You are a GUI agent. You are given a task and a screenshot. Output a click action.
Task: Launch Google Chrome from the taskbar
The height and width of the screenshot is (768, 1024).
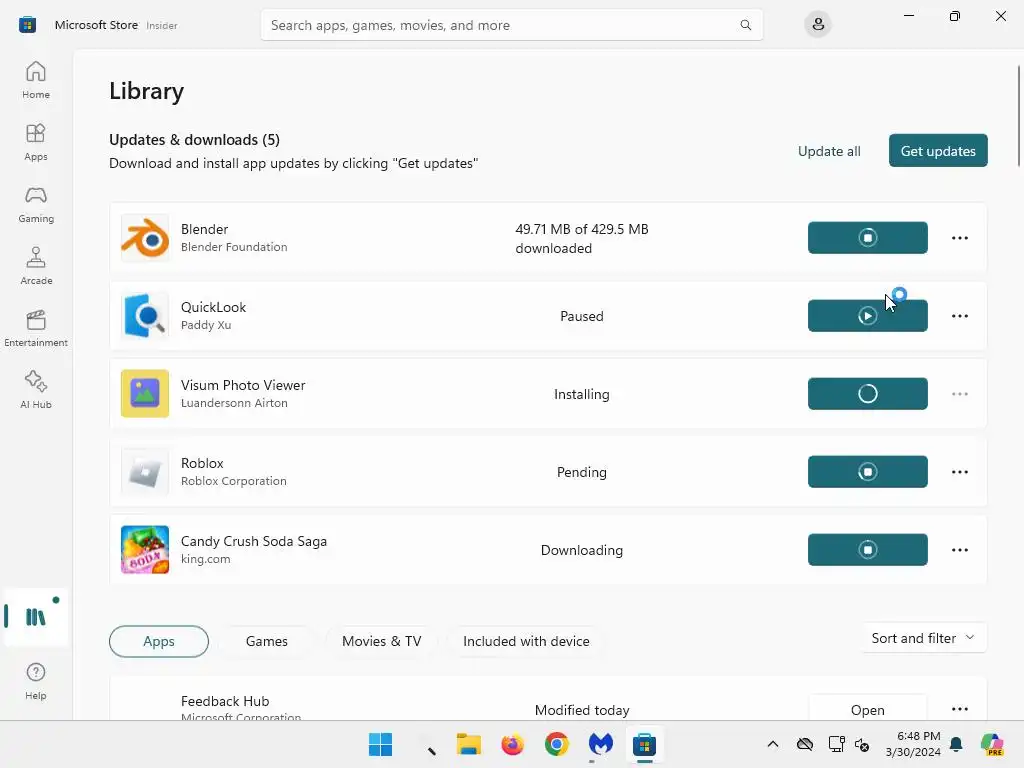(x=556, y=744)
